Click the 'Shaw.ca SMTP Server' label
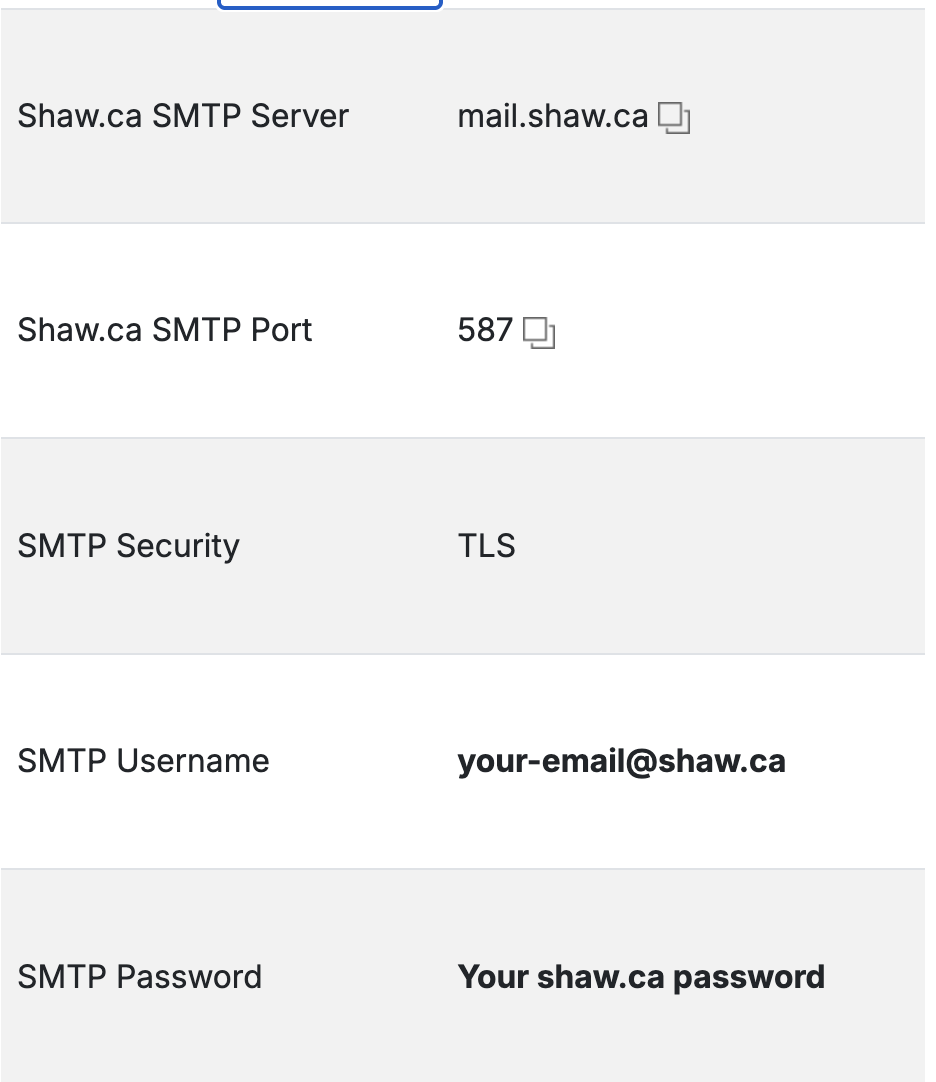 coord(183,116)
